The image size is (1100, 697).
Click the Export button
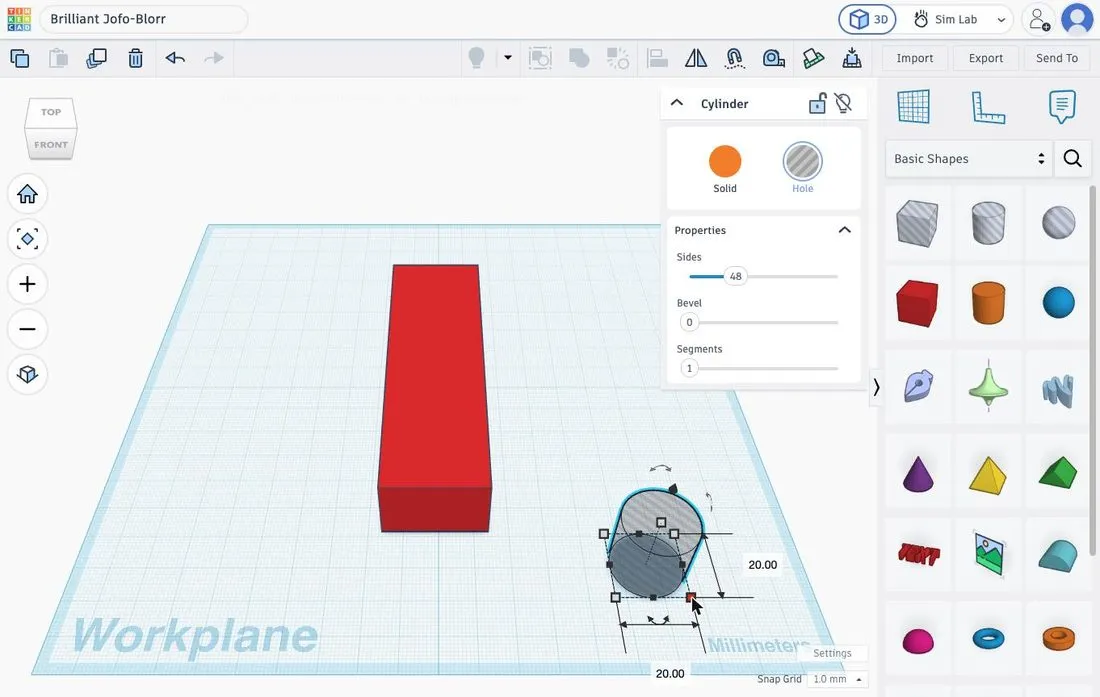pos(986,58)
